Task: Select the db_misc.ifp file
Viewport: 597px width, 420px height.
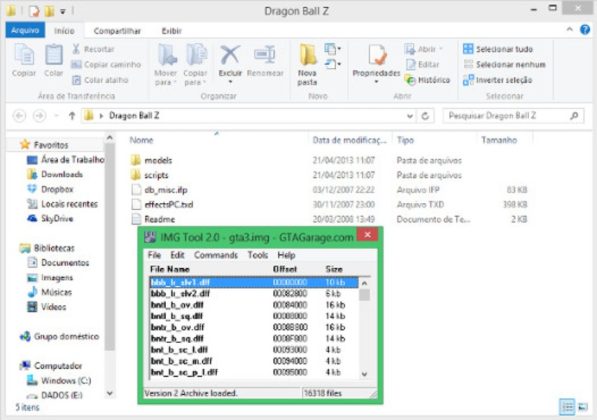Action: tap(159, 190)
